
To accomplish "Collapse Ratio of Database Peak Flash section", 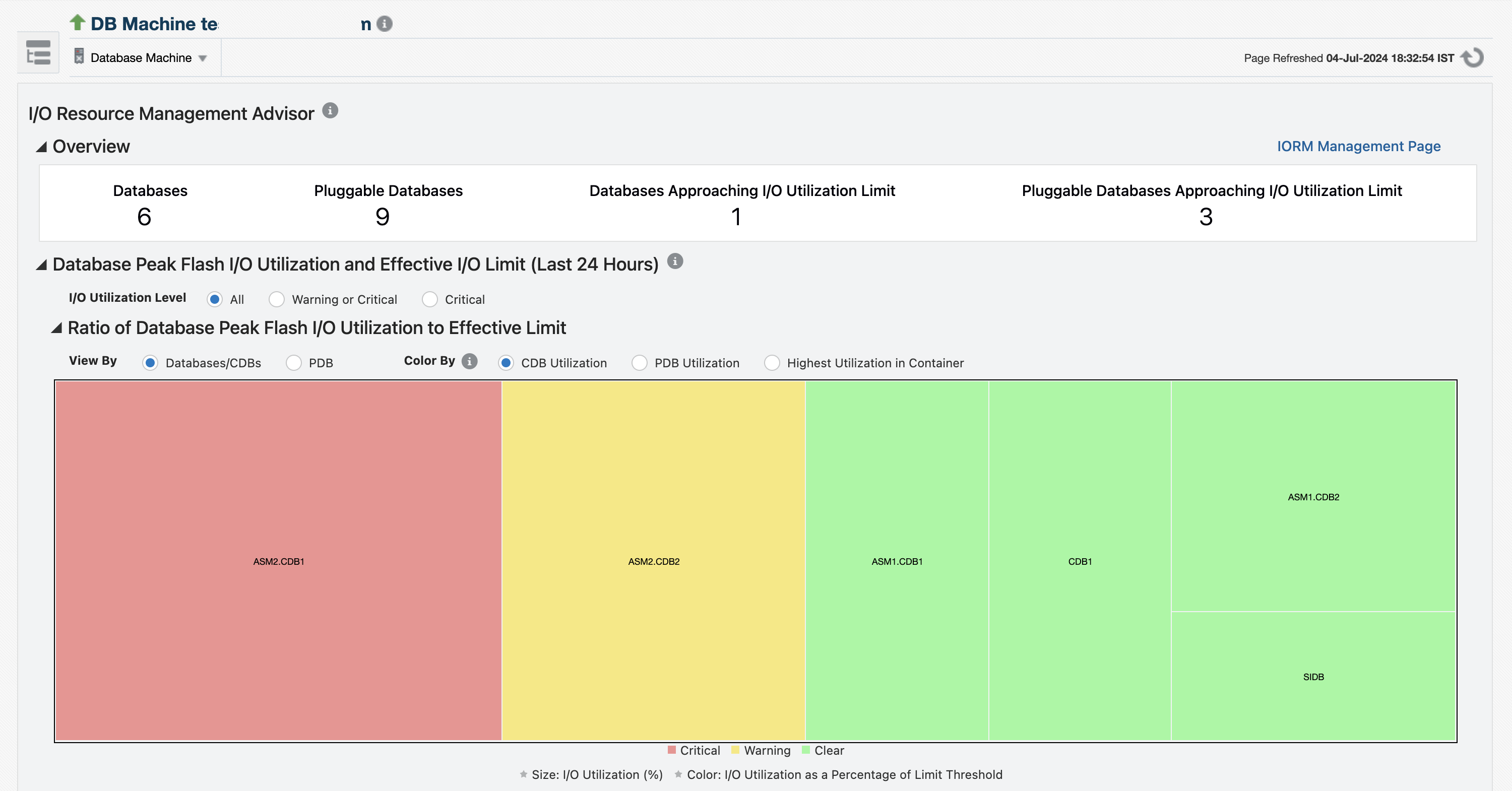I will pyautogui.click(x=56, y=328).
